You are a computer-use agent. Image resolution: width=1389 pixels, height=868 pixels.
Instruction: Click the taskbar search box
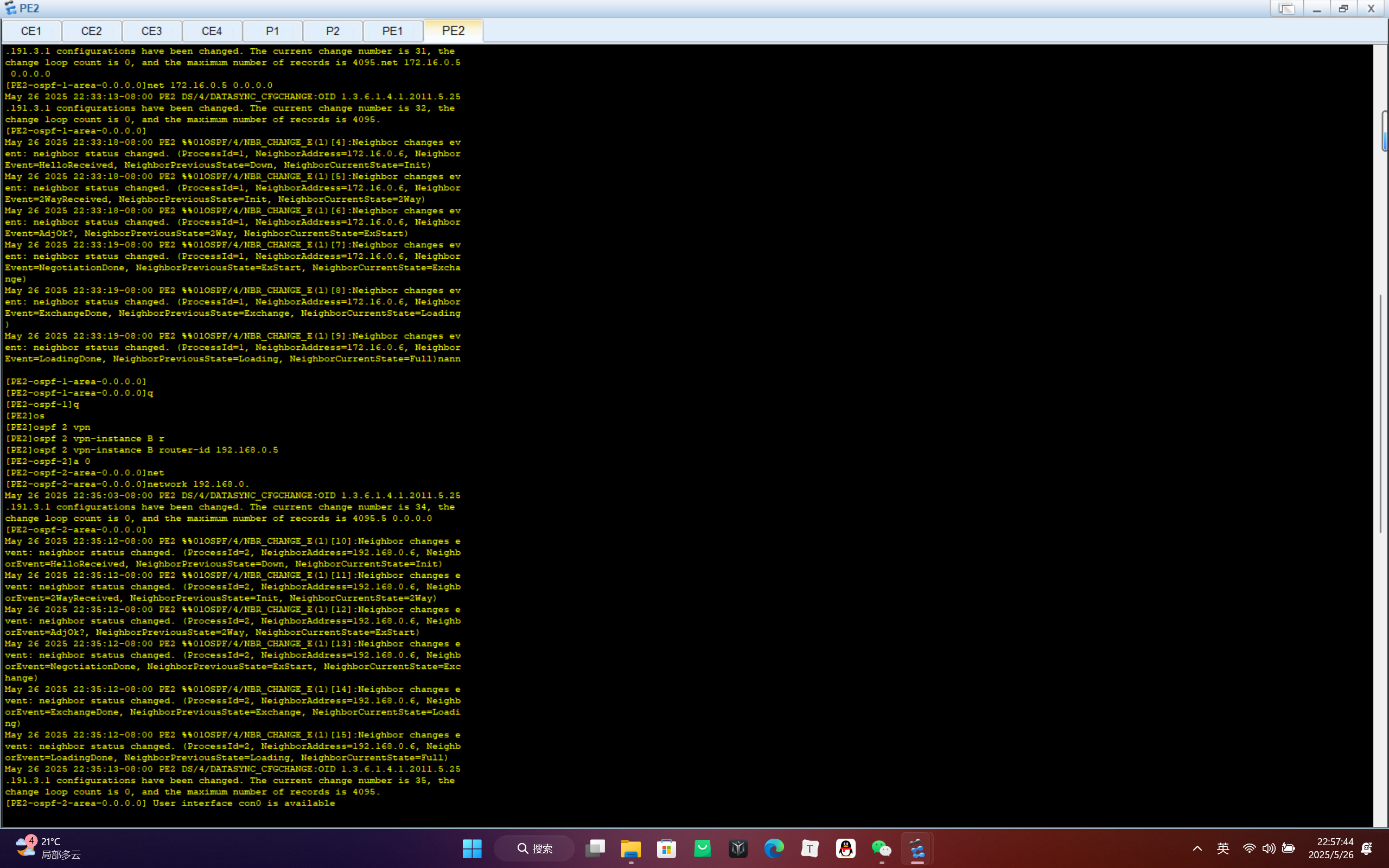[x=534, y=848]
